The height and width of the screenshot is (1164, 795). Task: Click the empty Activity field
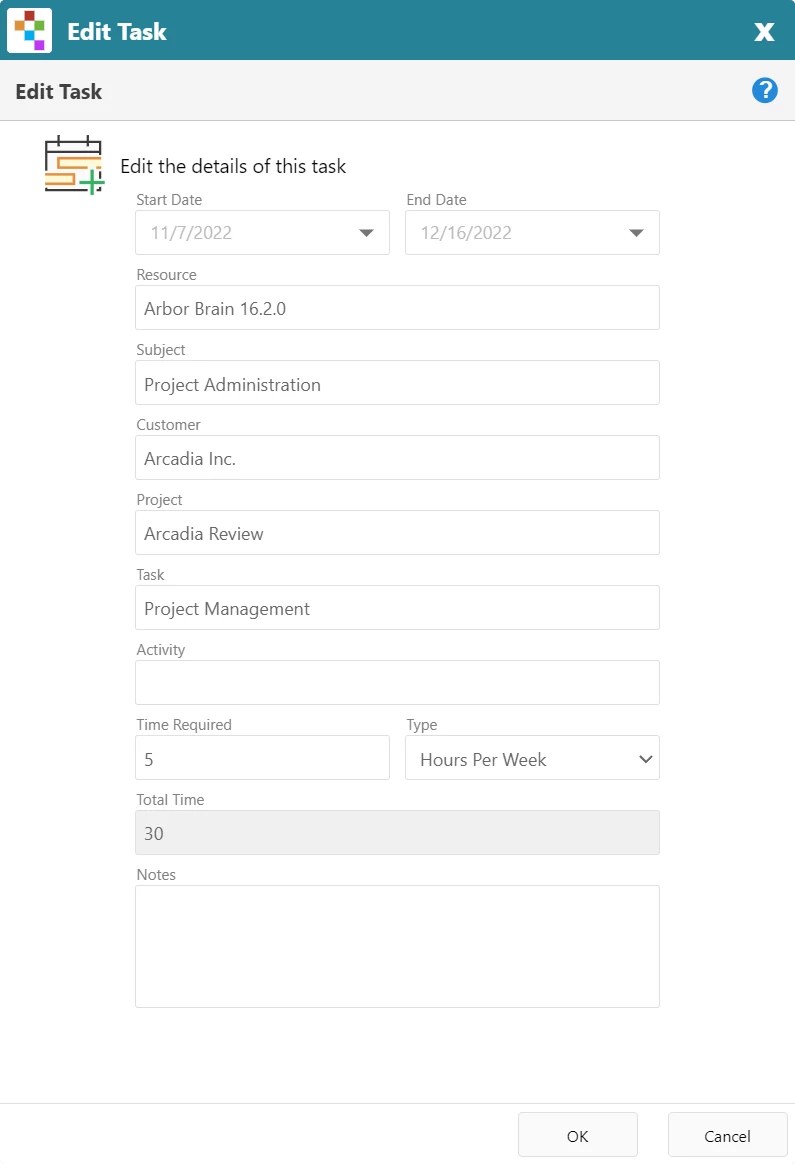click(x=397, y=683)
